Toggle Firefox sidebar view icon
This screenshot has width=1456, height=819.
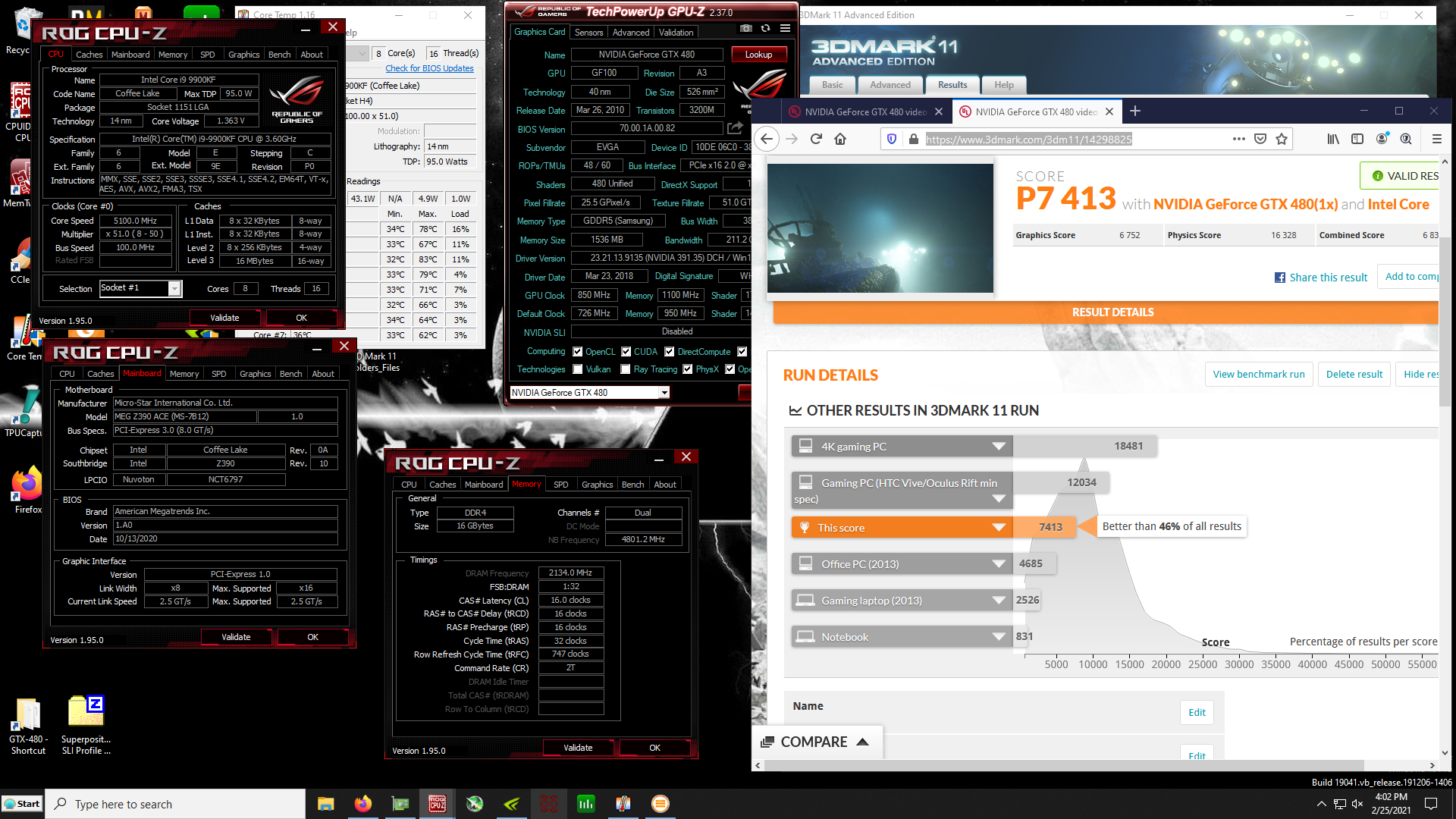[x=1357, y=139]
